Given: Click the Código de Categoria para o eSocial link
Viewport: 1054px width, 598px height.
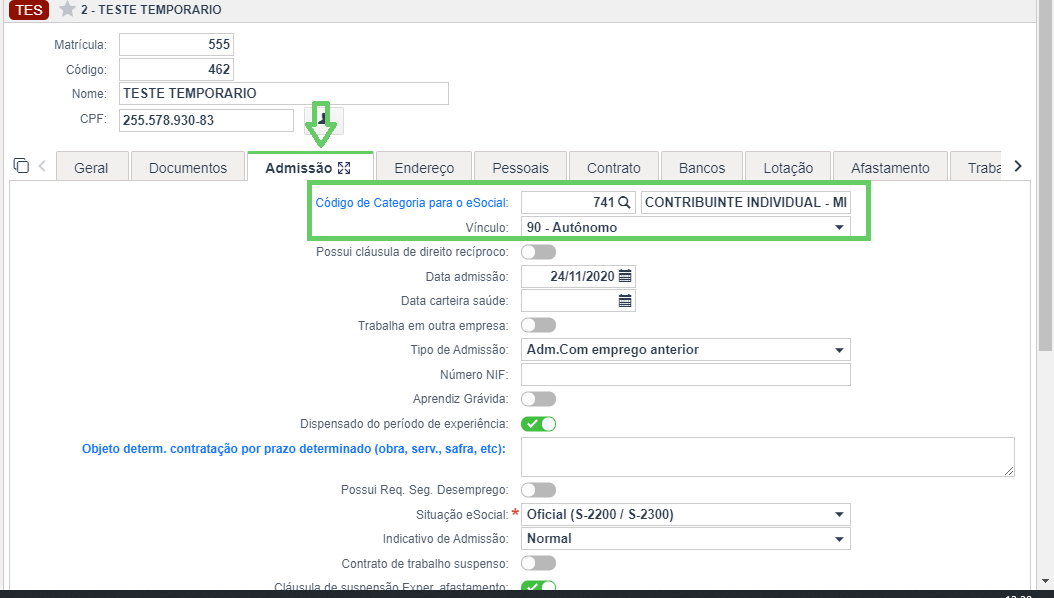Looking at the screenshot, I should (412, 202).
